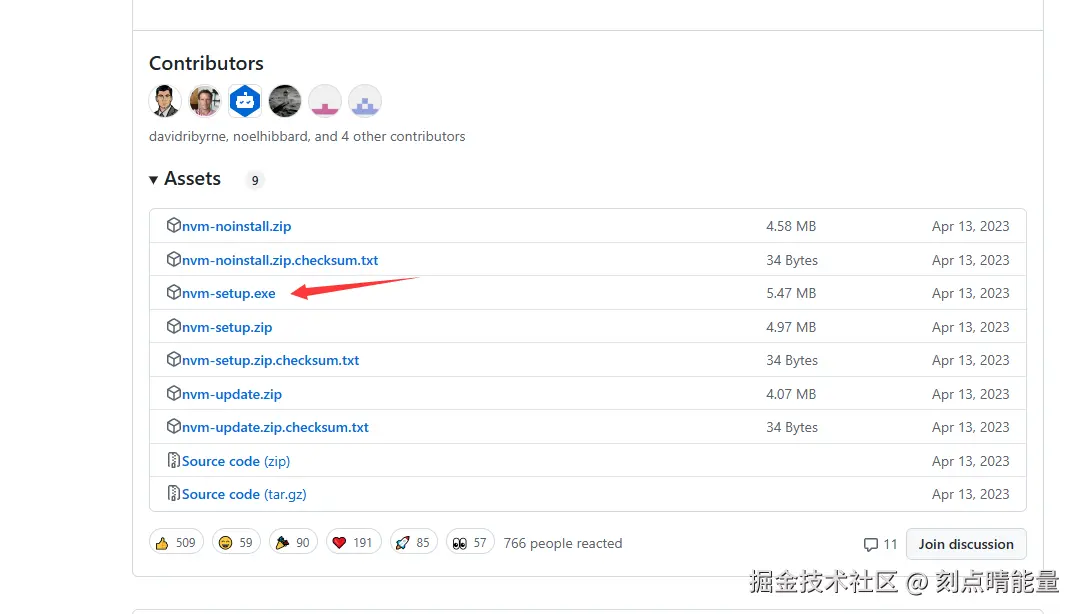Open the second contributor avatar photo

click(205, 101)
